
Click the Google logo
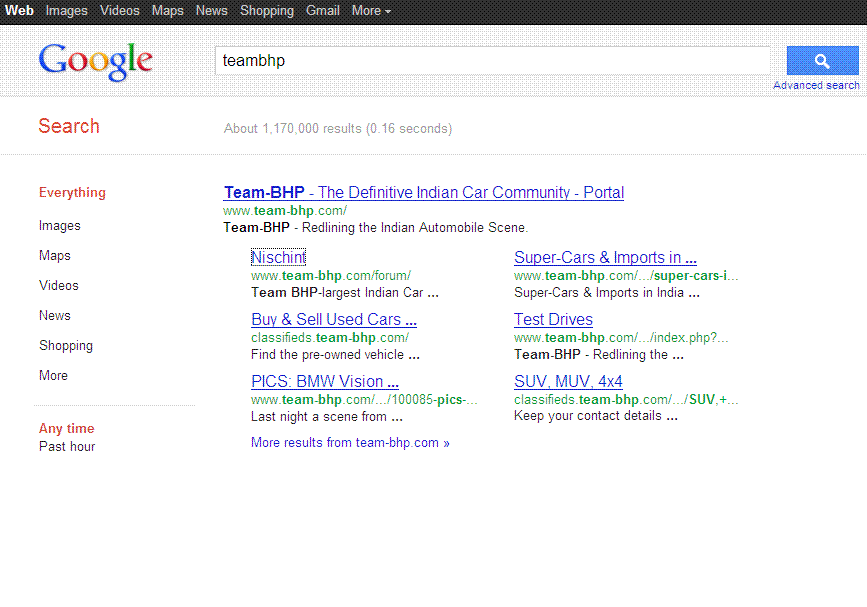96,61
